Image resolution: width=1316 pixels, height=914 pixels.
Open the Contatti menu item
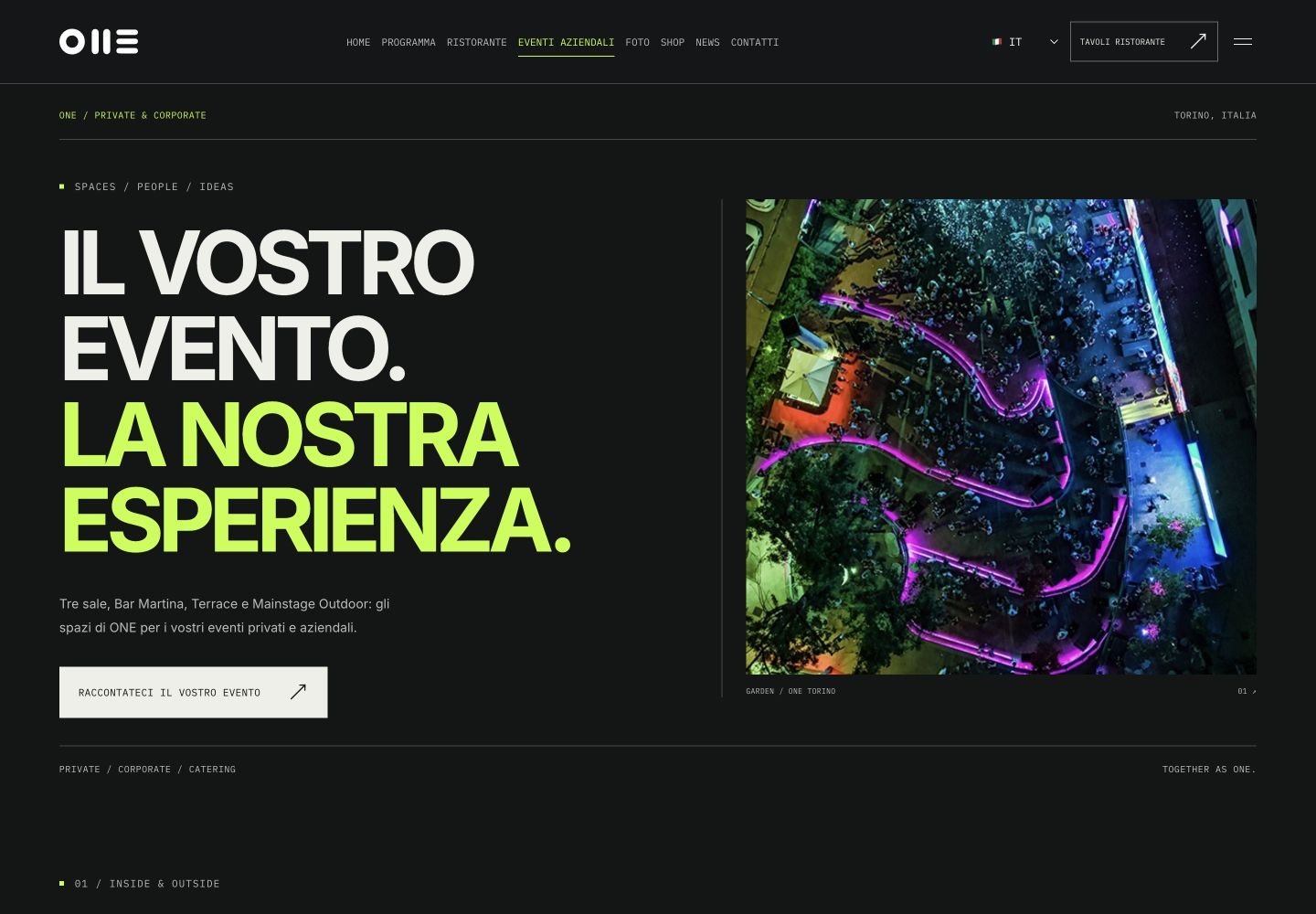pyautogui.click(x=755, y=42)
